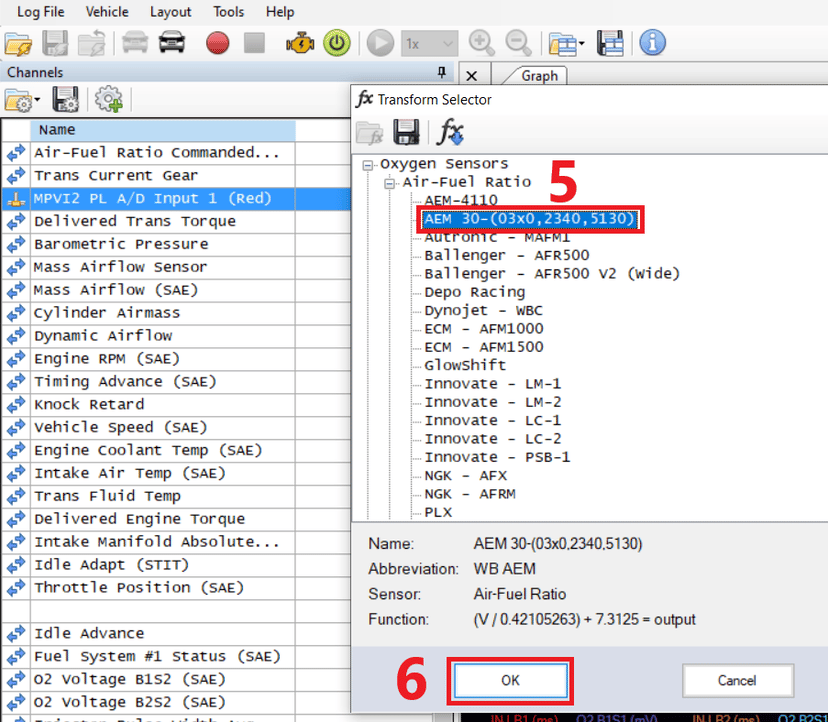The height and width of the screenshot is (722, 828).
Task: Select NGK - AFX transform
Action: [x=466, y=476]
